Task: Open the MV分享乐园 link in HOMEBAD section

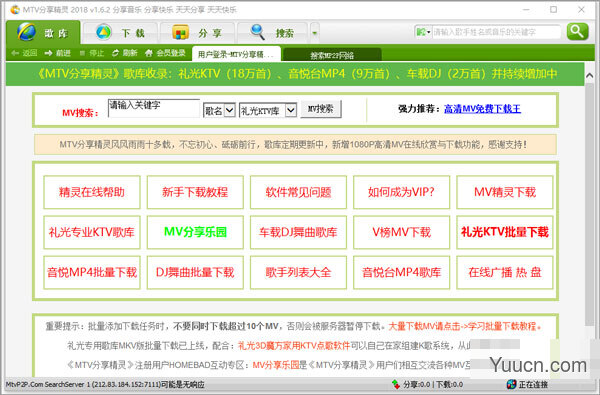Action: 276,365
